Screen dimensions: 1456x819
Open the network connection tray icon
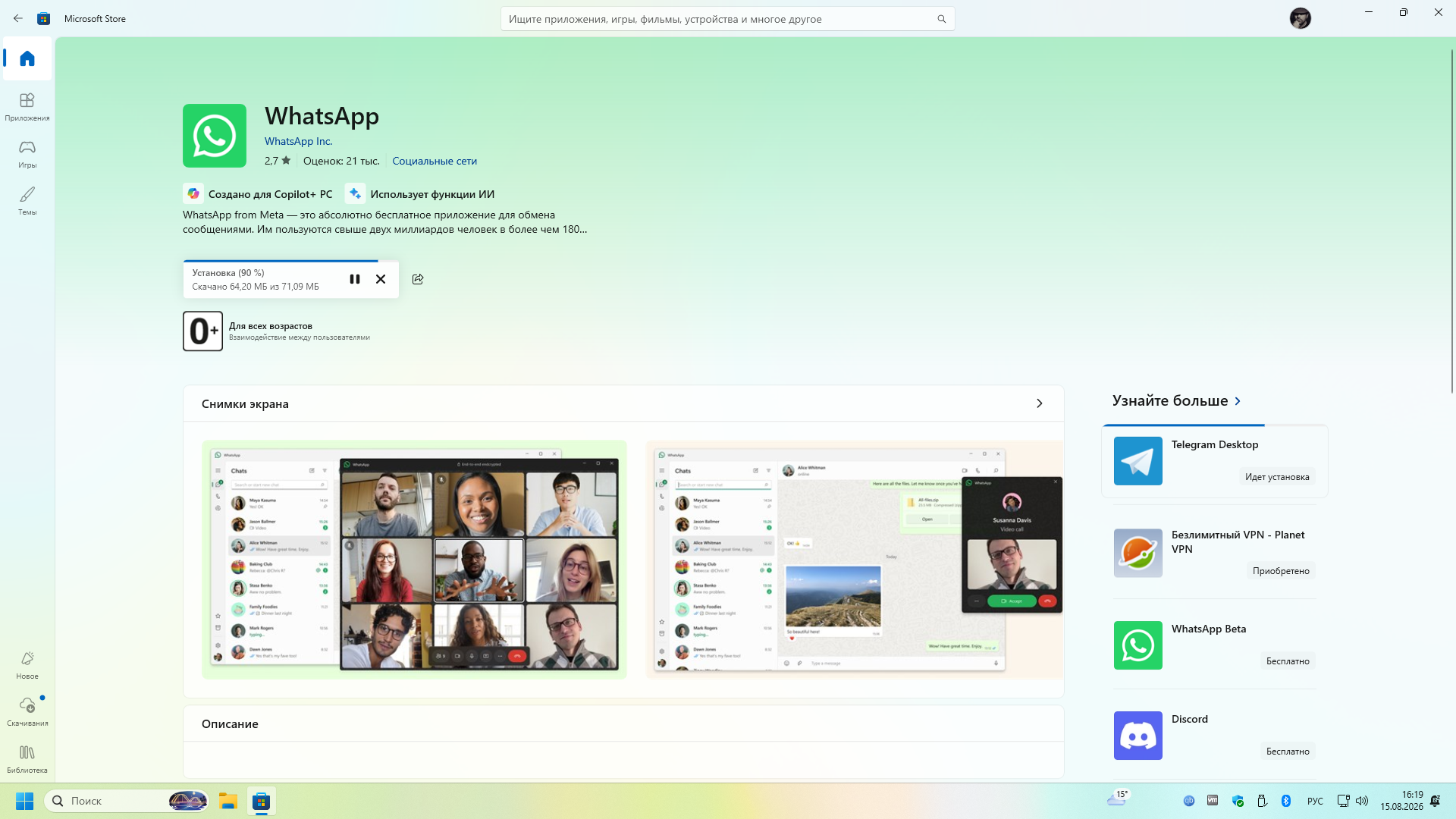(1343, 801)
